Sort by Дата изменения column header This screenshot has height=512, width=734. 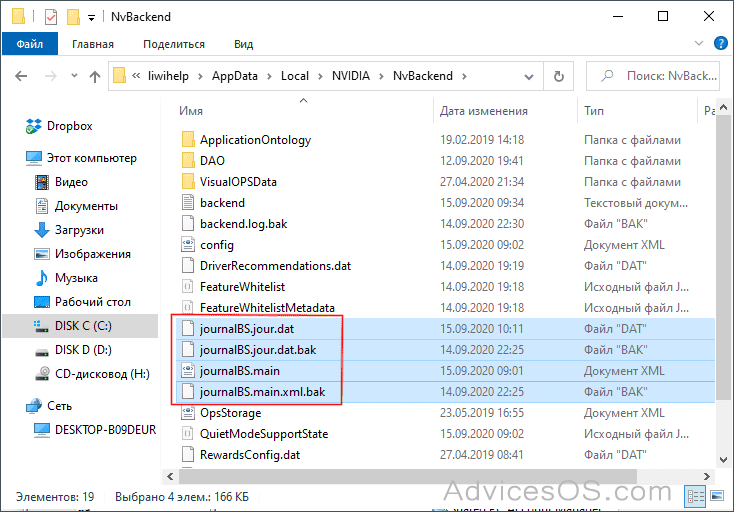point(484,111)
